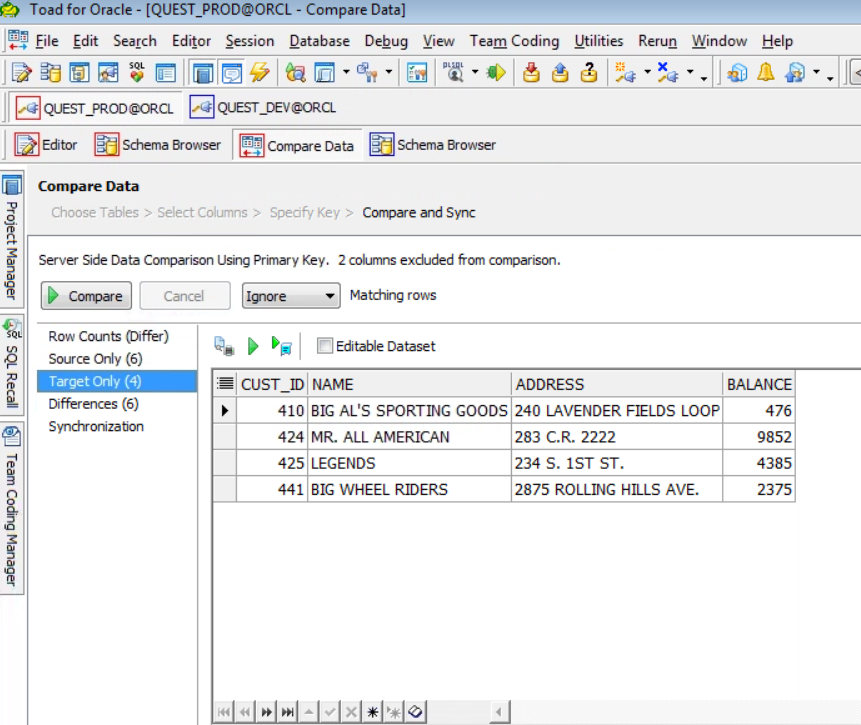The image size is (861, 725).
Task: Click the Commit icon with red down arrow
Action: click(531, 72)
